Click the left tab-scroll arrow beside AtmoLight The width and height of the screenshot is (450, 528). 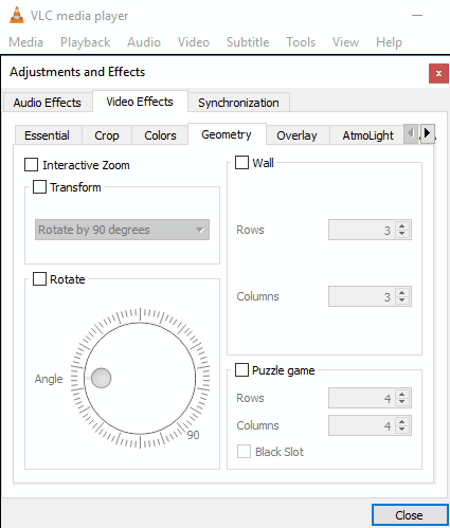click(x=411, y=134)
